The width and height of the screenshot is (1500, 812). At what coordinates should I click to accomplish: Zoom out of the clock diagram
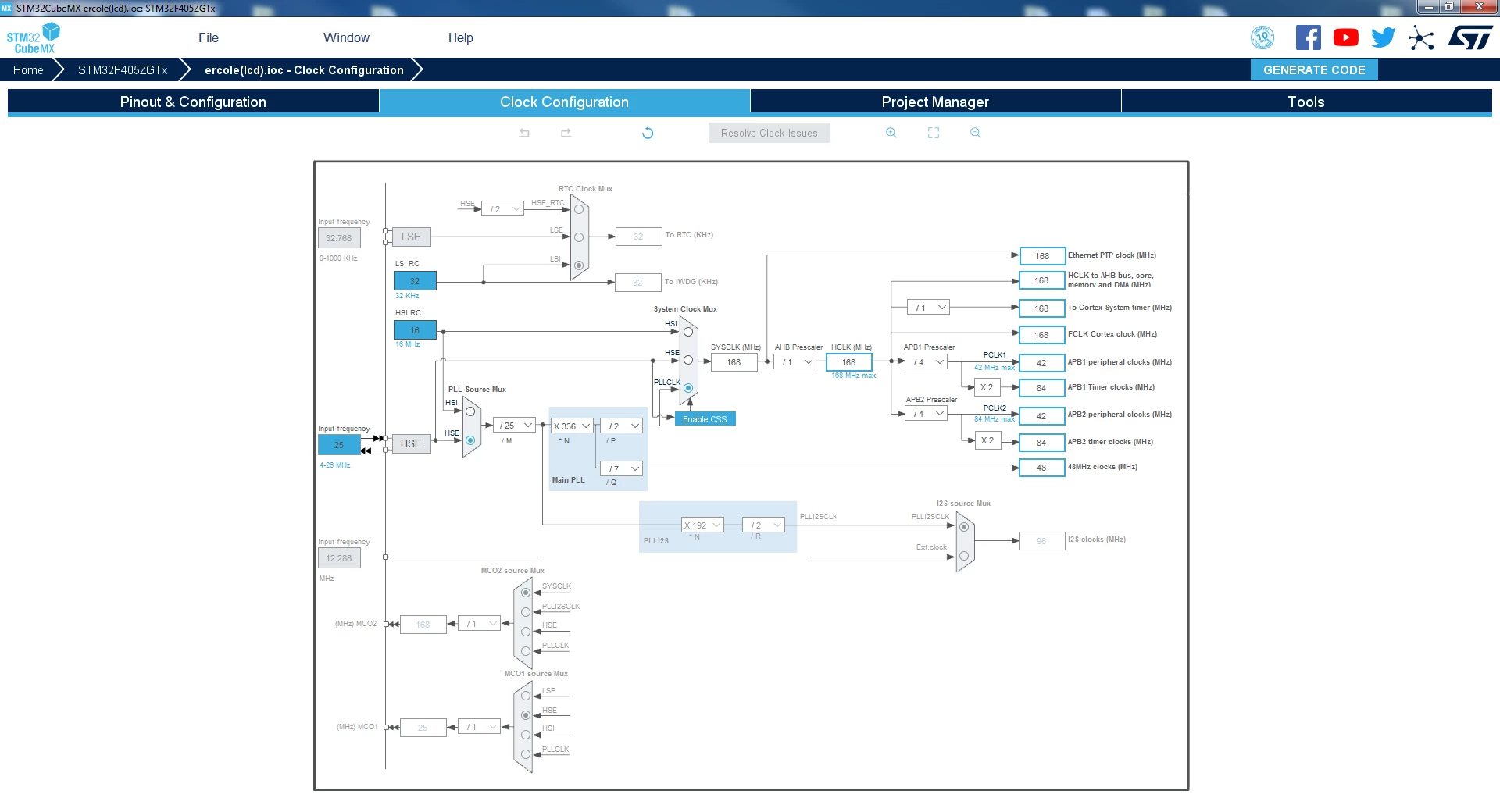tap(976, 133)
